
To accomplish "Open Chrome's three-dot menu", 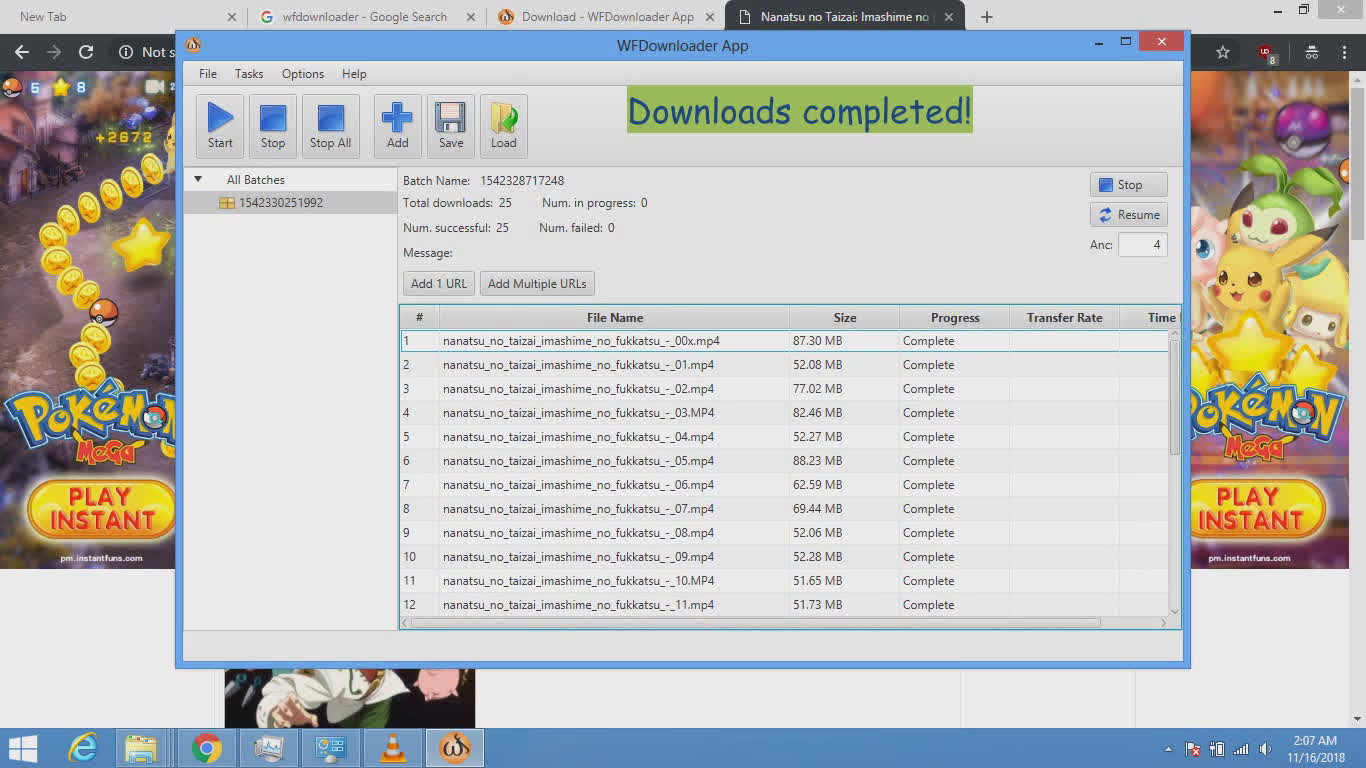I will pyautogui.click(x=1343, y=52).
